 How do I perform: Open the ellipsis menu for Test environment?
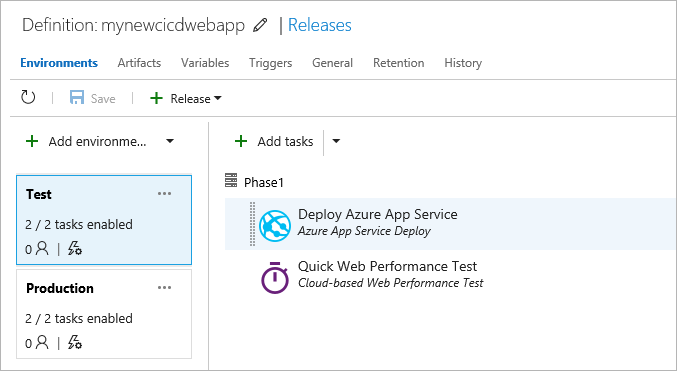tap(165, 193)
